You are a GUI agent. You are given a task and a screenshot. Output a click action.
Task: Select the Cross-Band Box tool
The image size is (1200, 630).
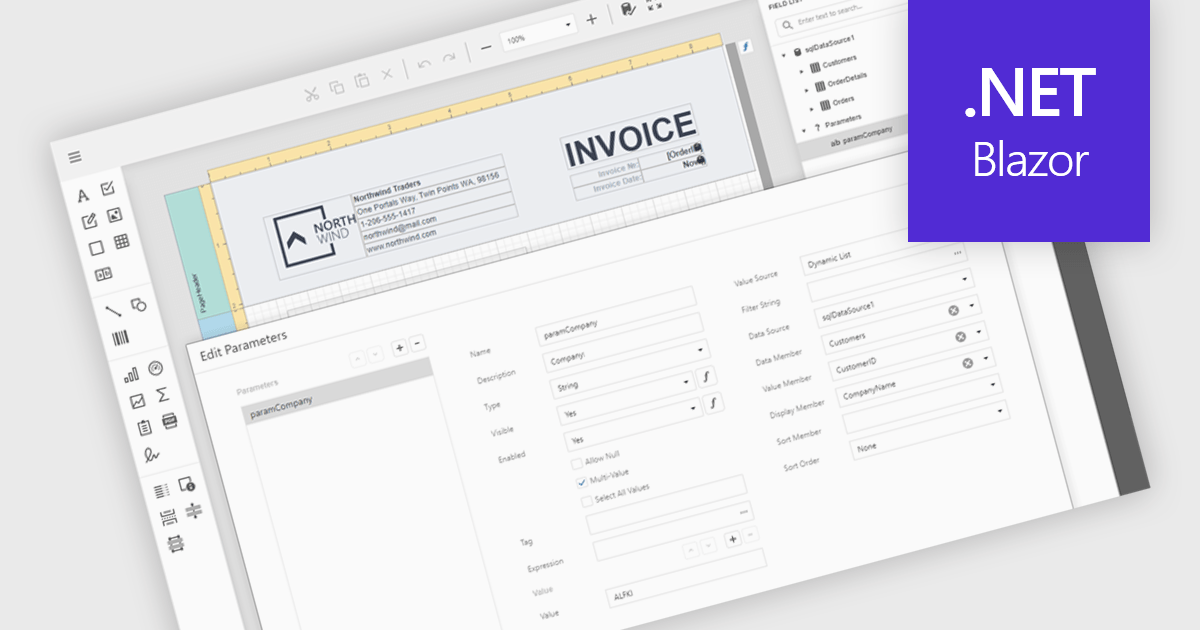click(175, 543)
